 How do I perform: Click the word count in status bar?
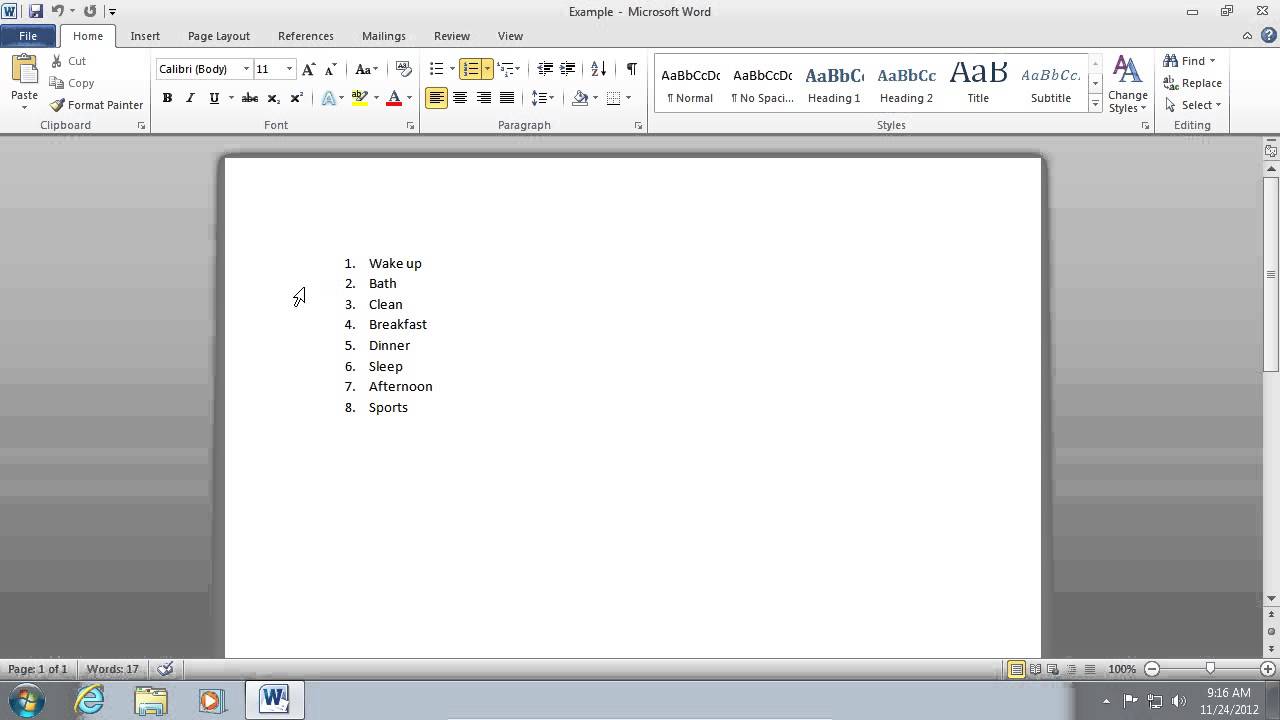click(113, 669)
